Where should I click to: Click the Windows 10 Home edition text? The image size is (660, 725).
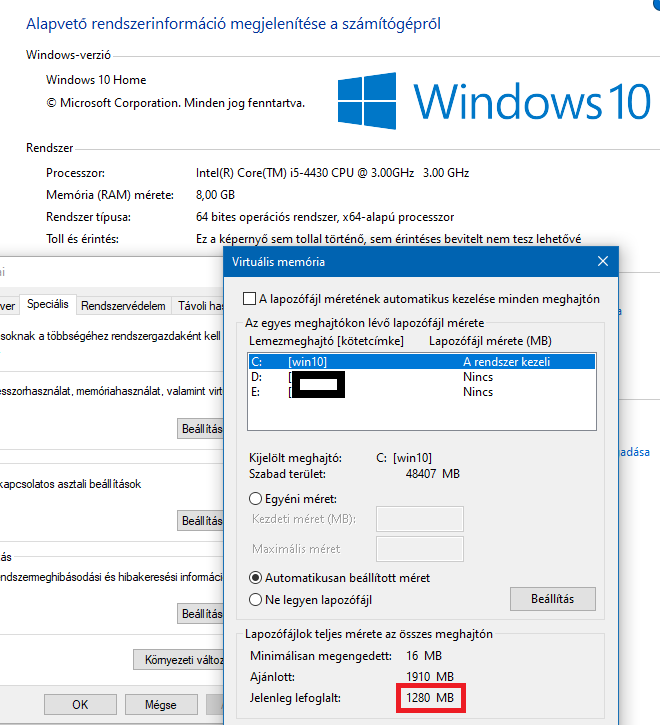(96, 80)
